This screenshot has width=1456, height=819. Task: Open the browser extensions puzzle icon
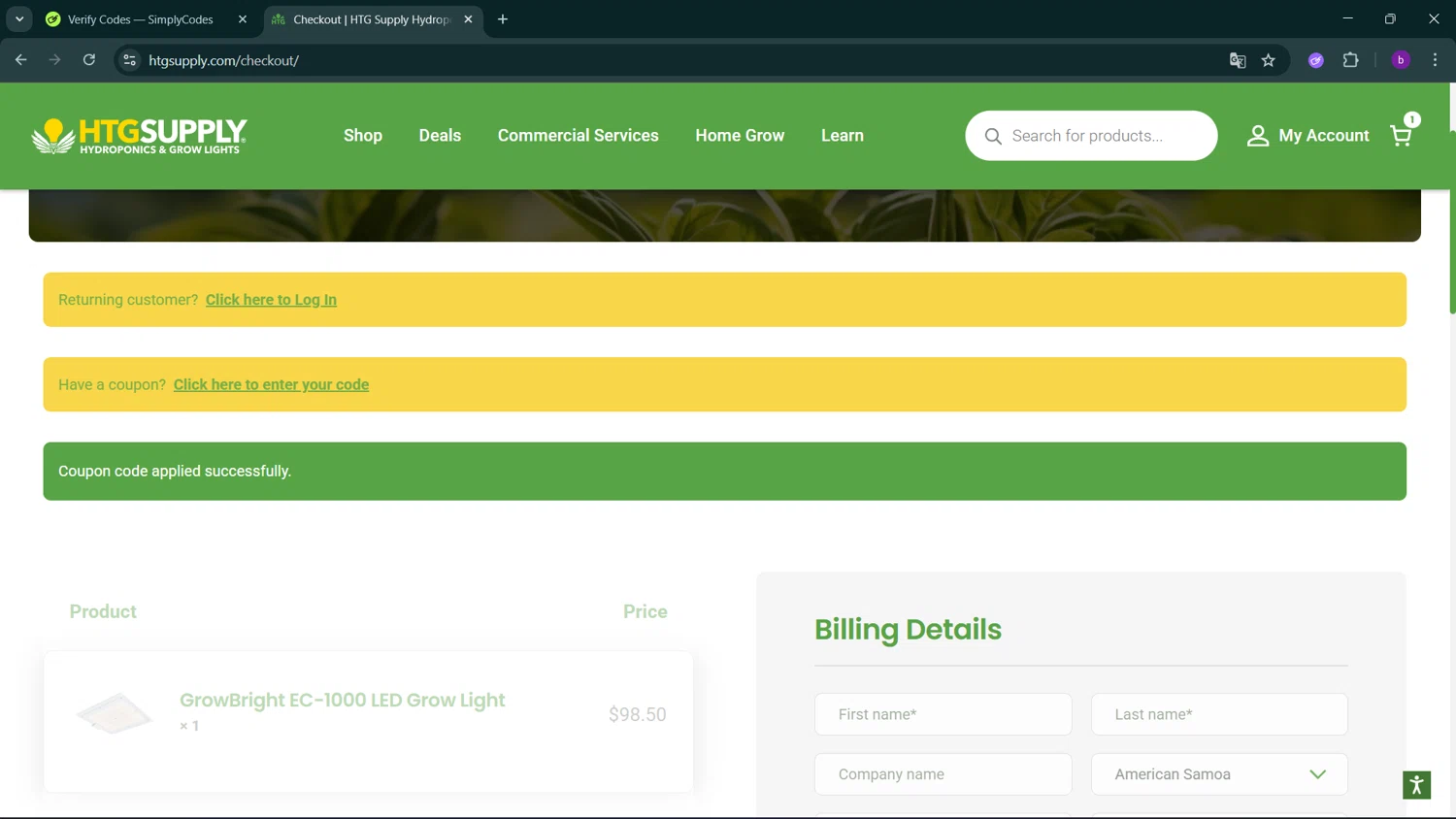click(1350, 60)
